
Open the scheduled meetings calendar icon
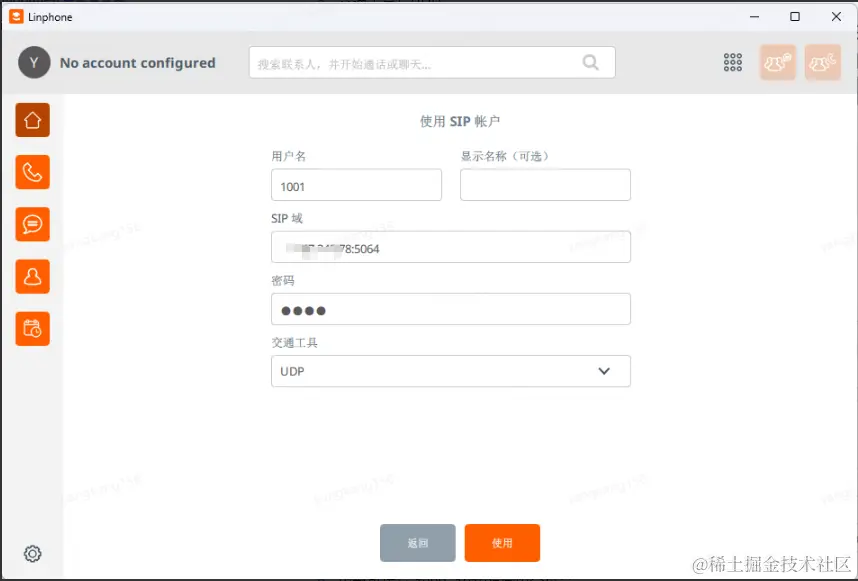click(32, 329)
